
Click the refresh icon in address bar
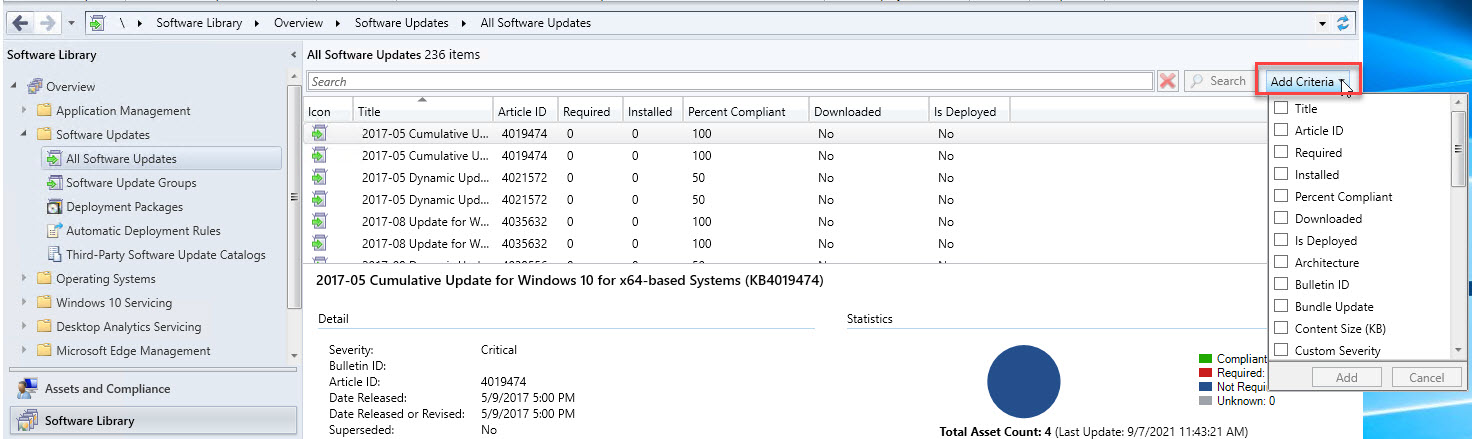(1342, 23)
